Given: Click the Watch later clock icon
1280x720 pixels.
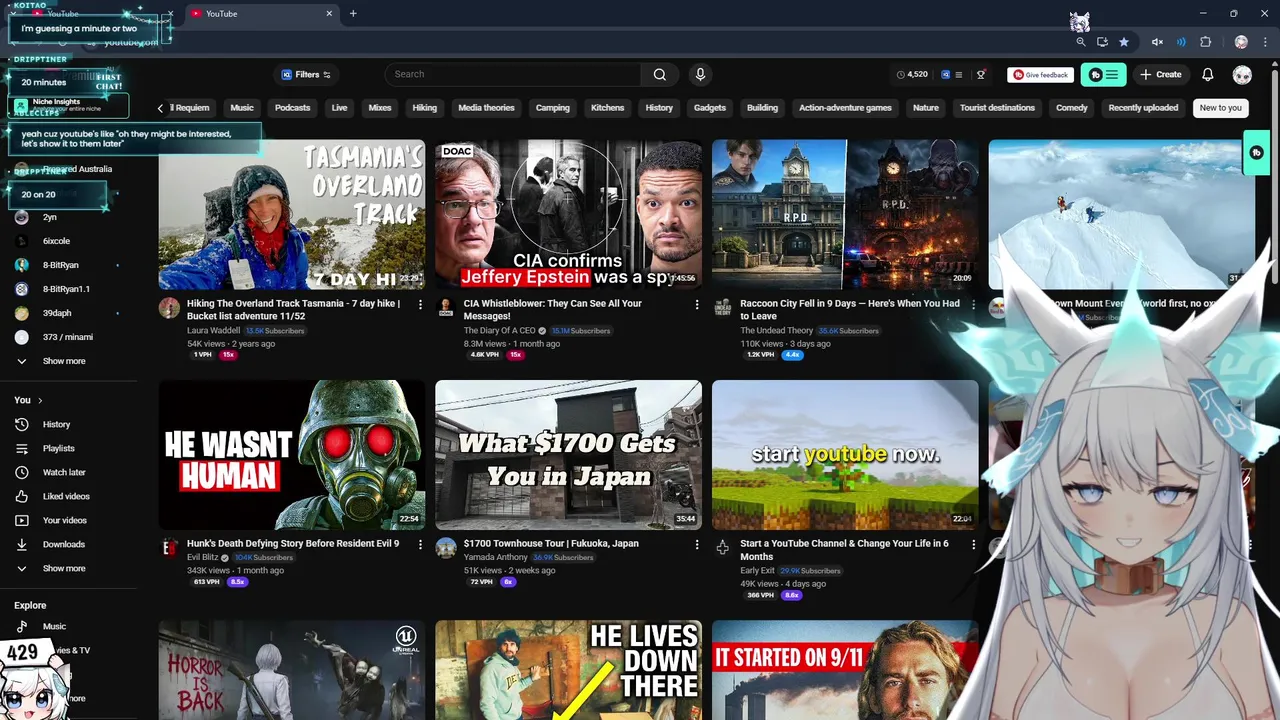Looking at the screenshot, I should (21, 472).
